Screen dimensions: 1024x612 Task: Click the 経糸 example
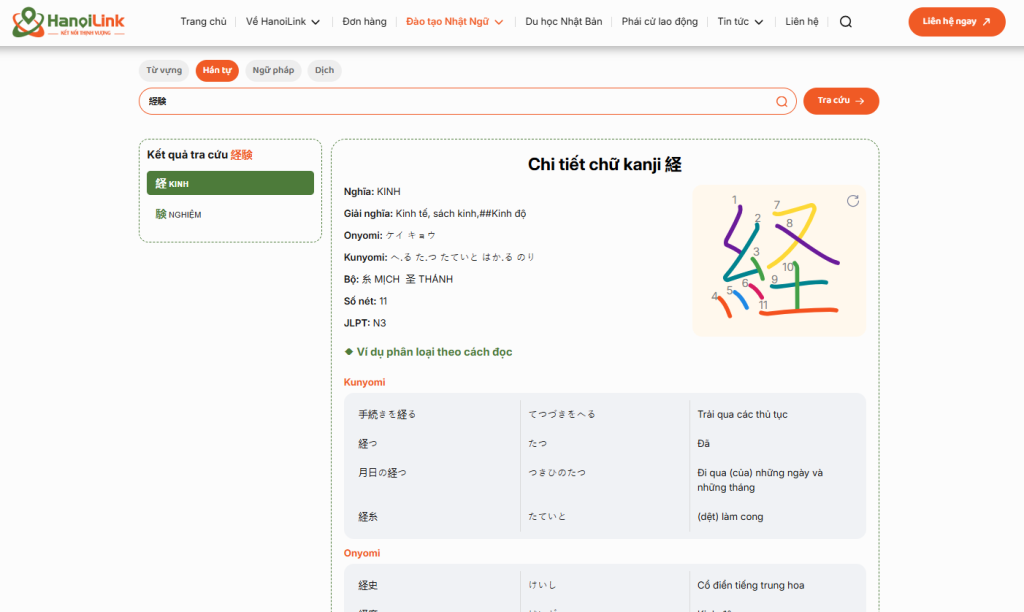[x=368, y=517]
